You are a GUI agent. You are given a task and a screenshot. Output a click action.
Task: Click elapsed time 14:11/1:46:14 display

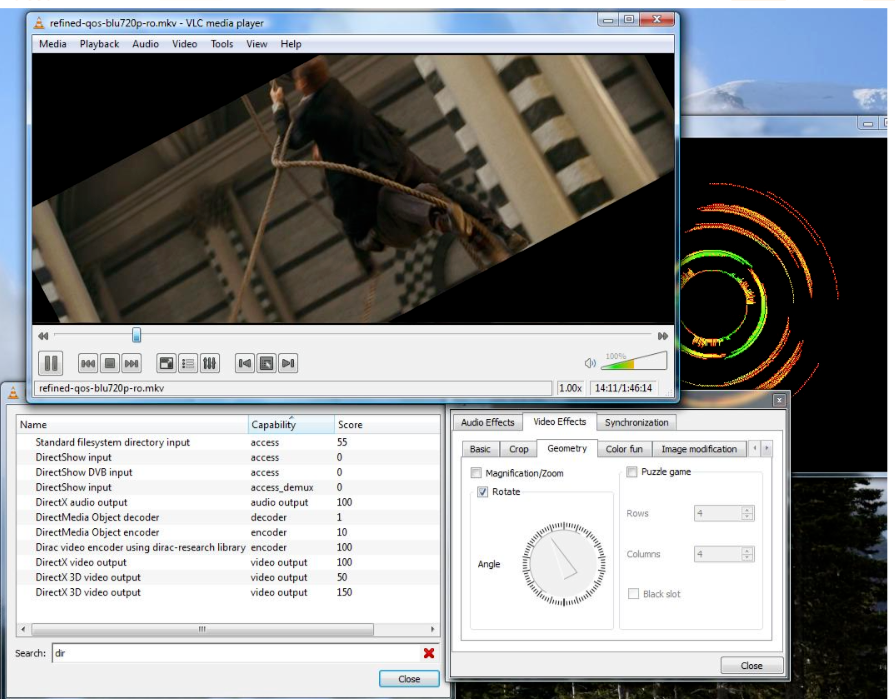pyautogui.click(x=623, y=388)
